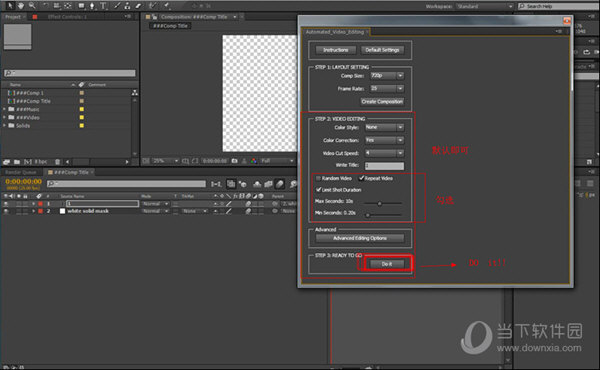
Task: Switch to the Render Queue tab
Action: click(x=21, y=172)
